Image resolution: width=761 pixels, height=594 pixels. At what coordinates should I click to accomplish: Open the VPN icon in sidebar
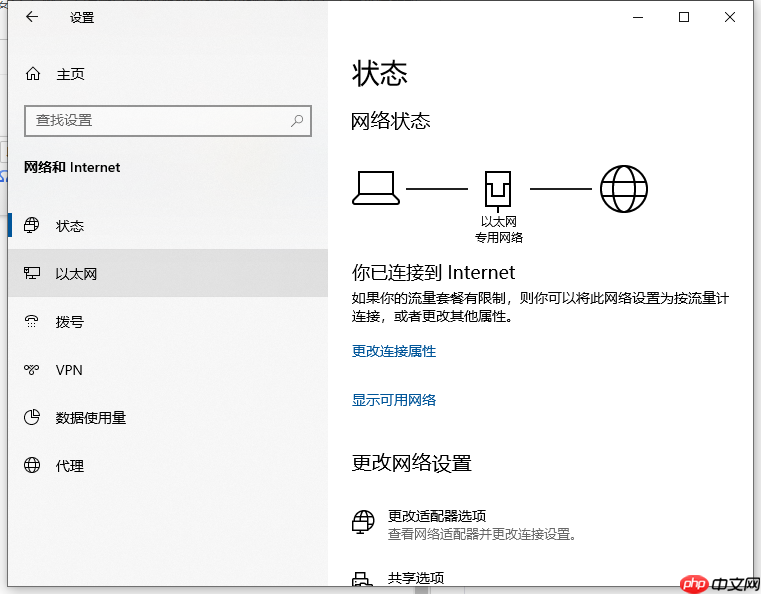32,370
